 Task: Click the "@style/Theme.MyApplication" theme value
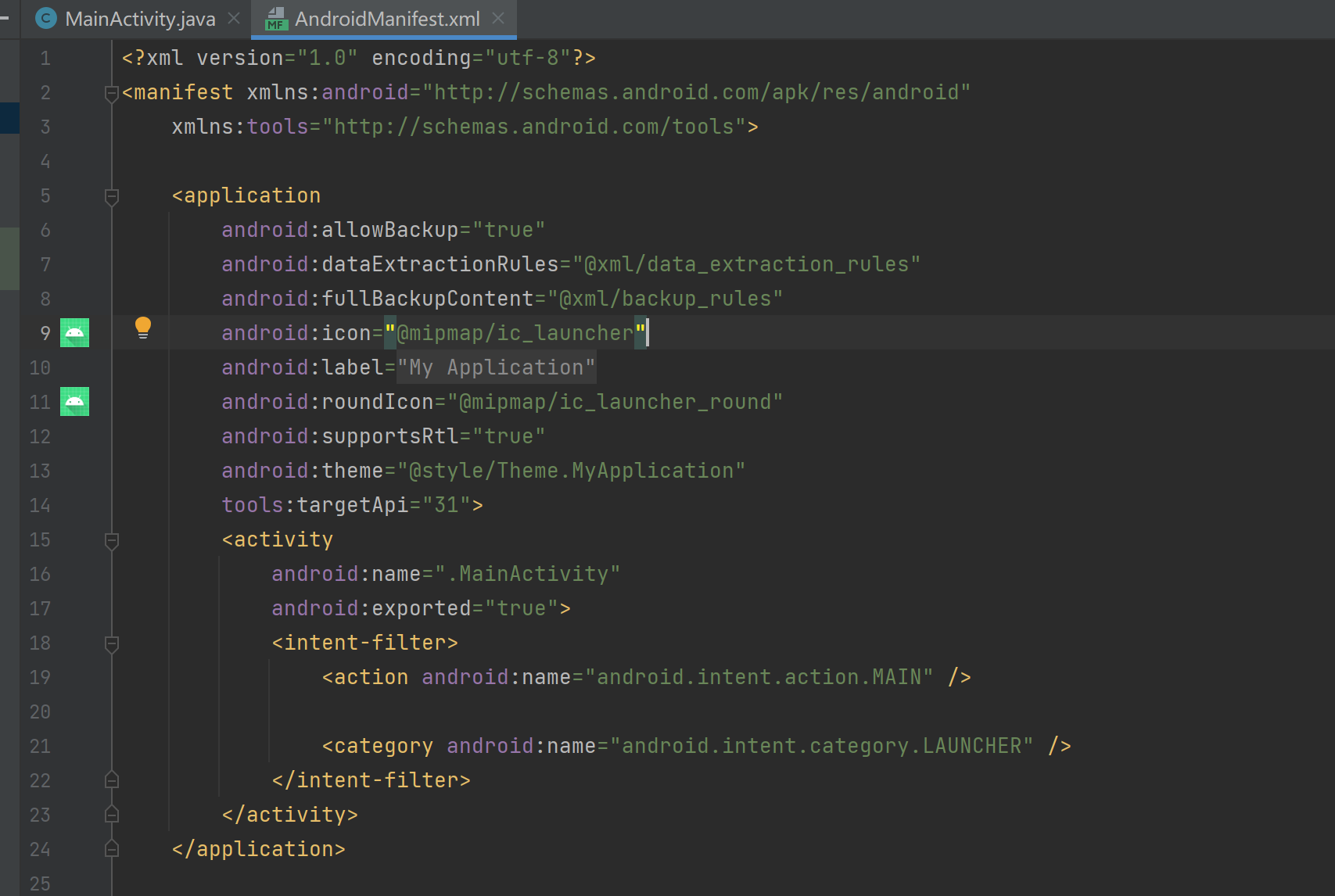[572, 471]
